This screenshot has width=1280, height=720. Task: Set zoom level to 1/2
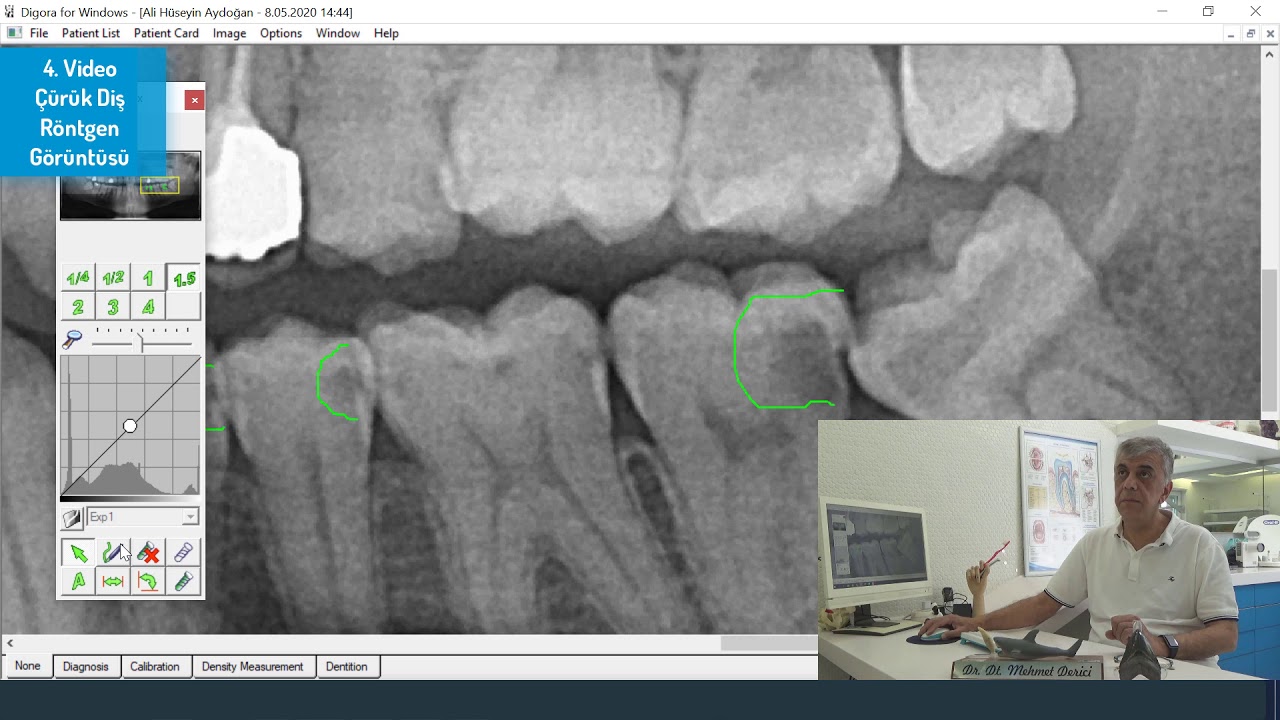tap(113, 278)
